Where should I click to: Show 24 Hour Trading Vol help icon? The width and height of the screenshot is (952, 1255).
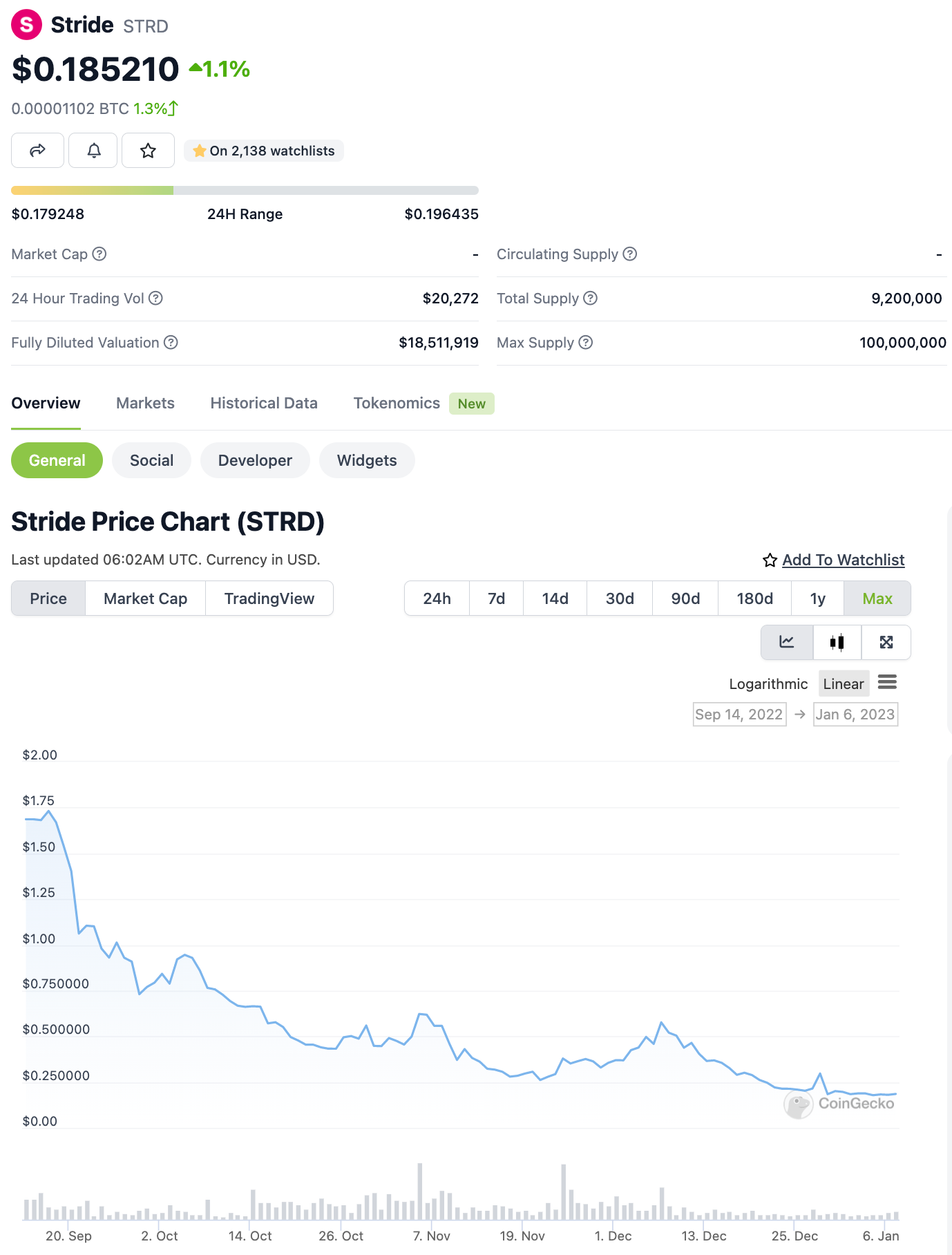156,298
